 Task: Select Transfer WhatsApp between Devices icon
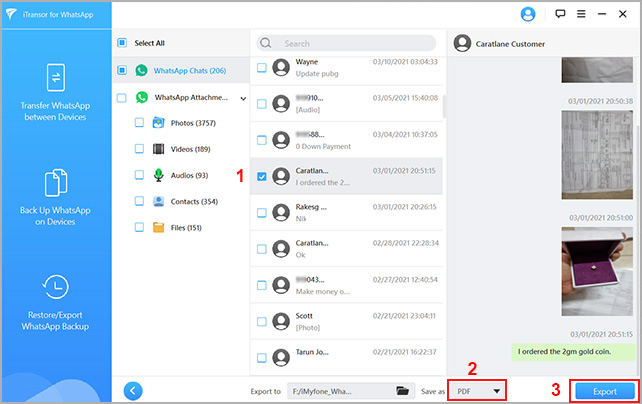point(55,78)
